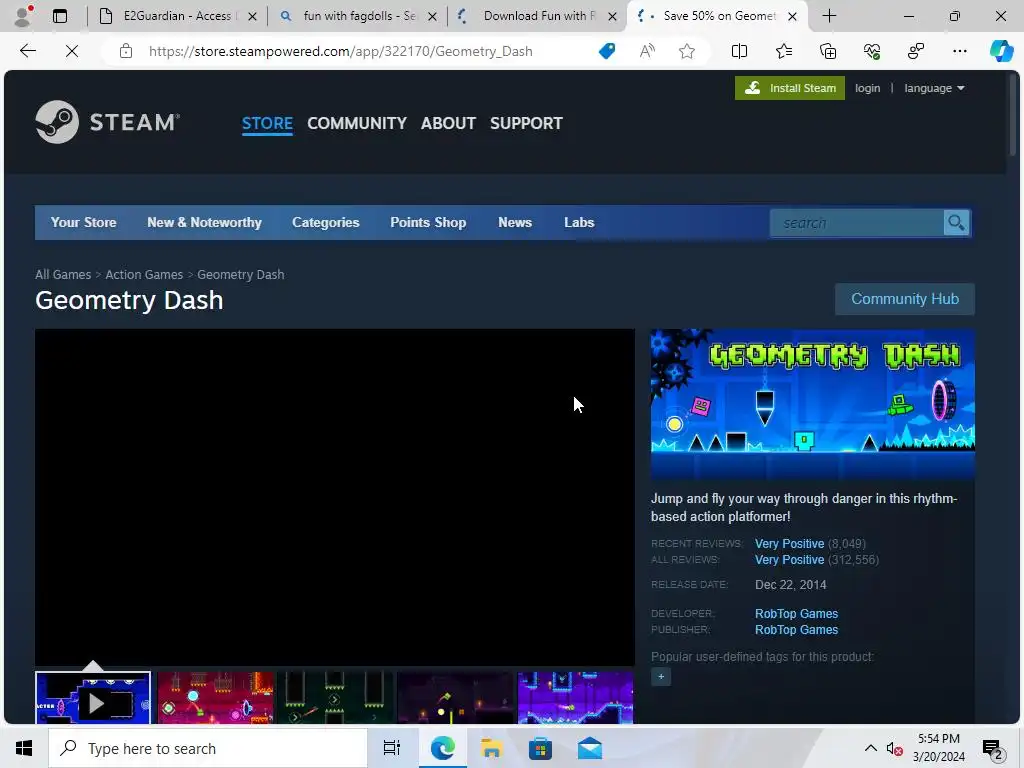The height and width of the screenshot is (768, 1024).
Task: Click all reviews Very Positive link
Action: click(x=790, y=560)
